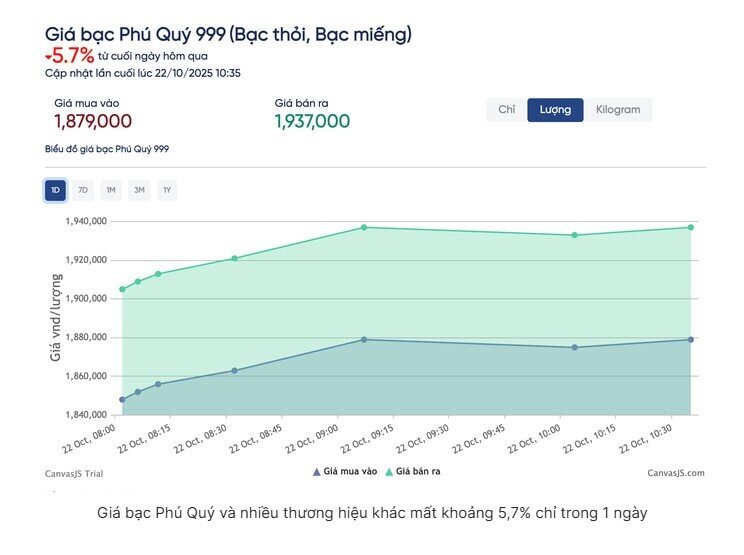Click the red buy price 1,879,000
The height and width of the screenshot is (555, 744).
93,122
